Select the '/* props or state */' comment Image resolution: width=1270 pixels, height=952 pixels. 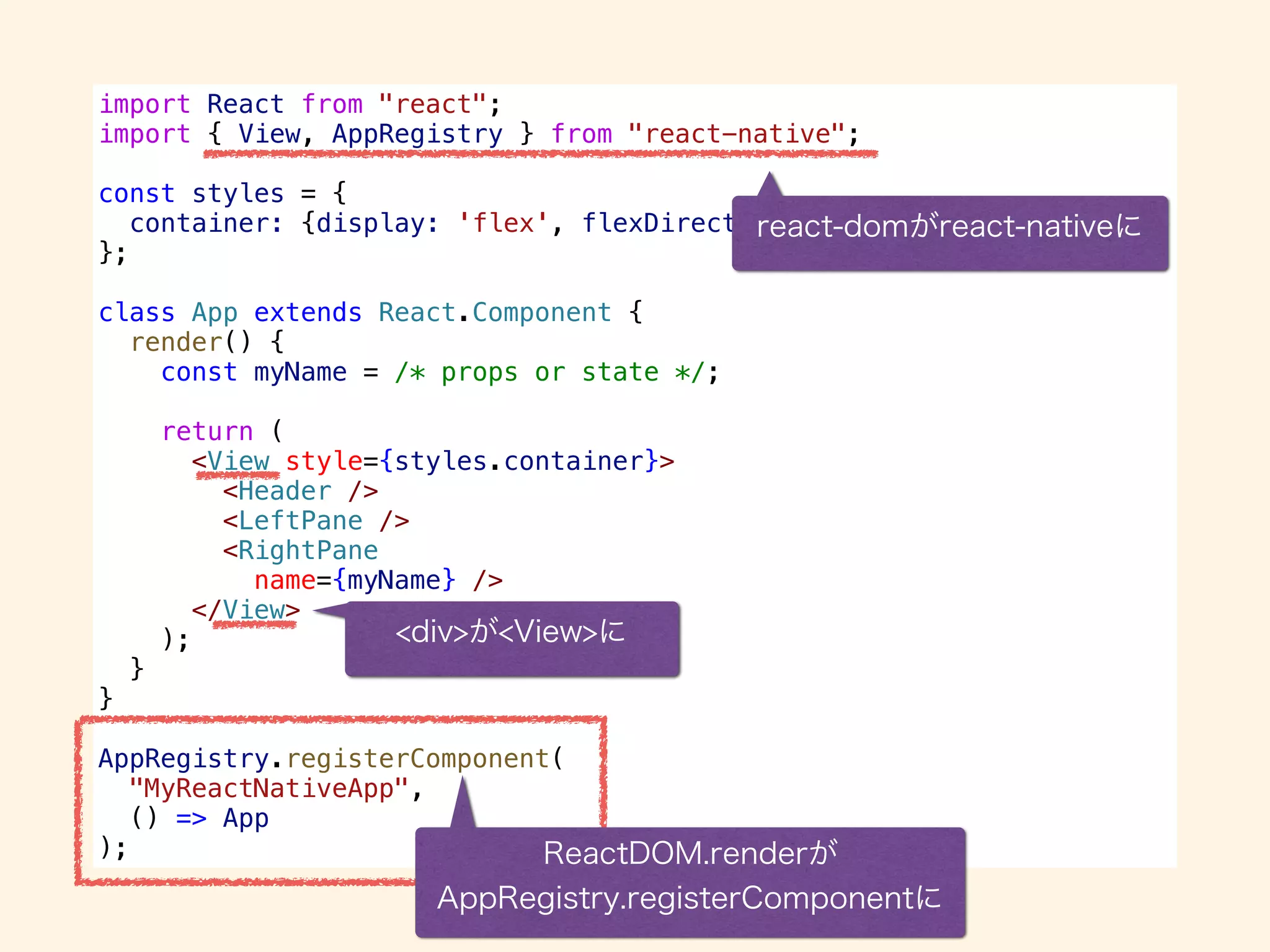549,372
